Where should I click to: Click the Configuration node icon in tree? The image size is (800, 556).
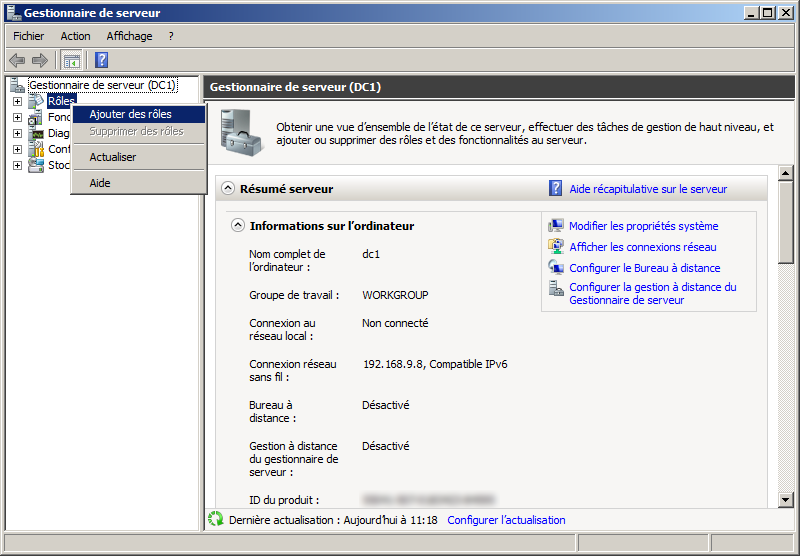click(x=37, y=149)
